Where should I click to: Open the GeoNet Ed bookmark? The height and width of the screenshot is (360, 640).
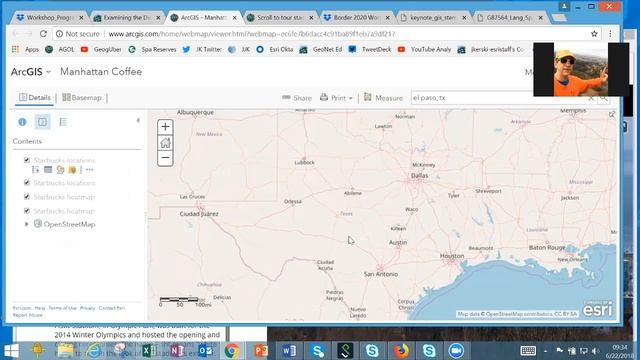tap(321, 49)
